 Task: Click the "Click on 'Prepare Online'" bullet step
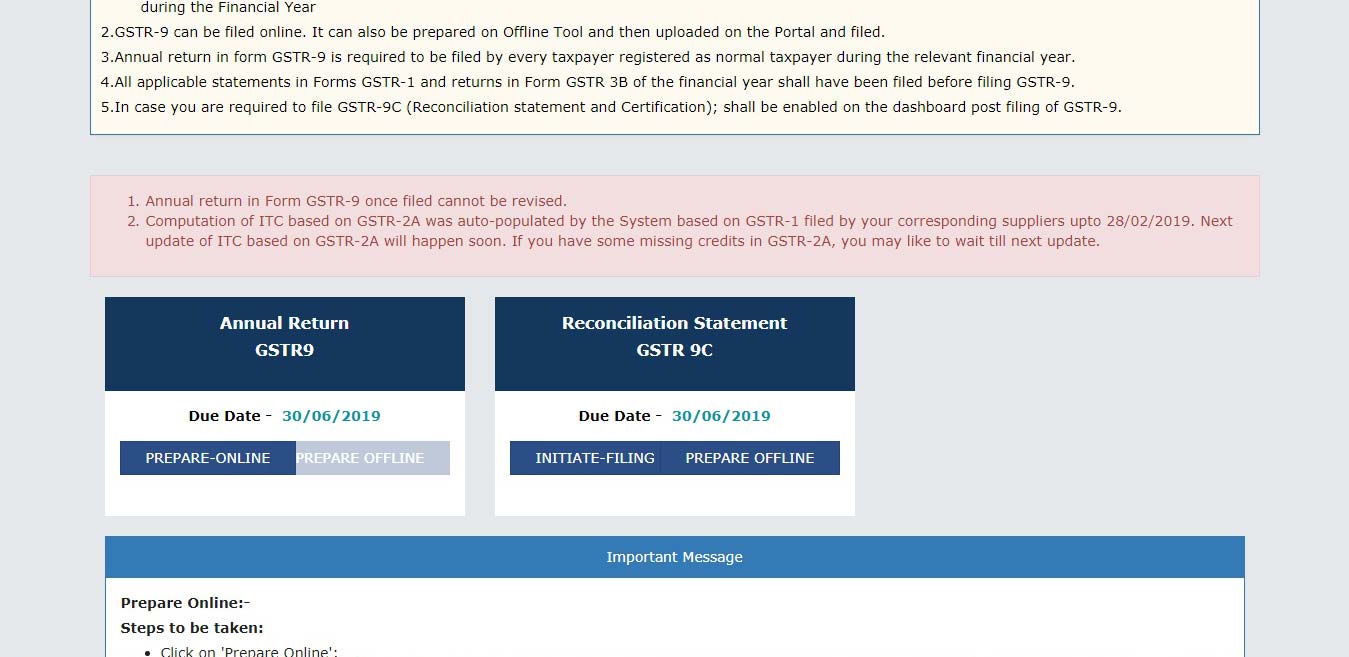pyautogui.click(x=249, y=651)
